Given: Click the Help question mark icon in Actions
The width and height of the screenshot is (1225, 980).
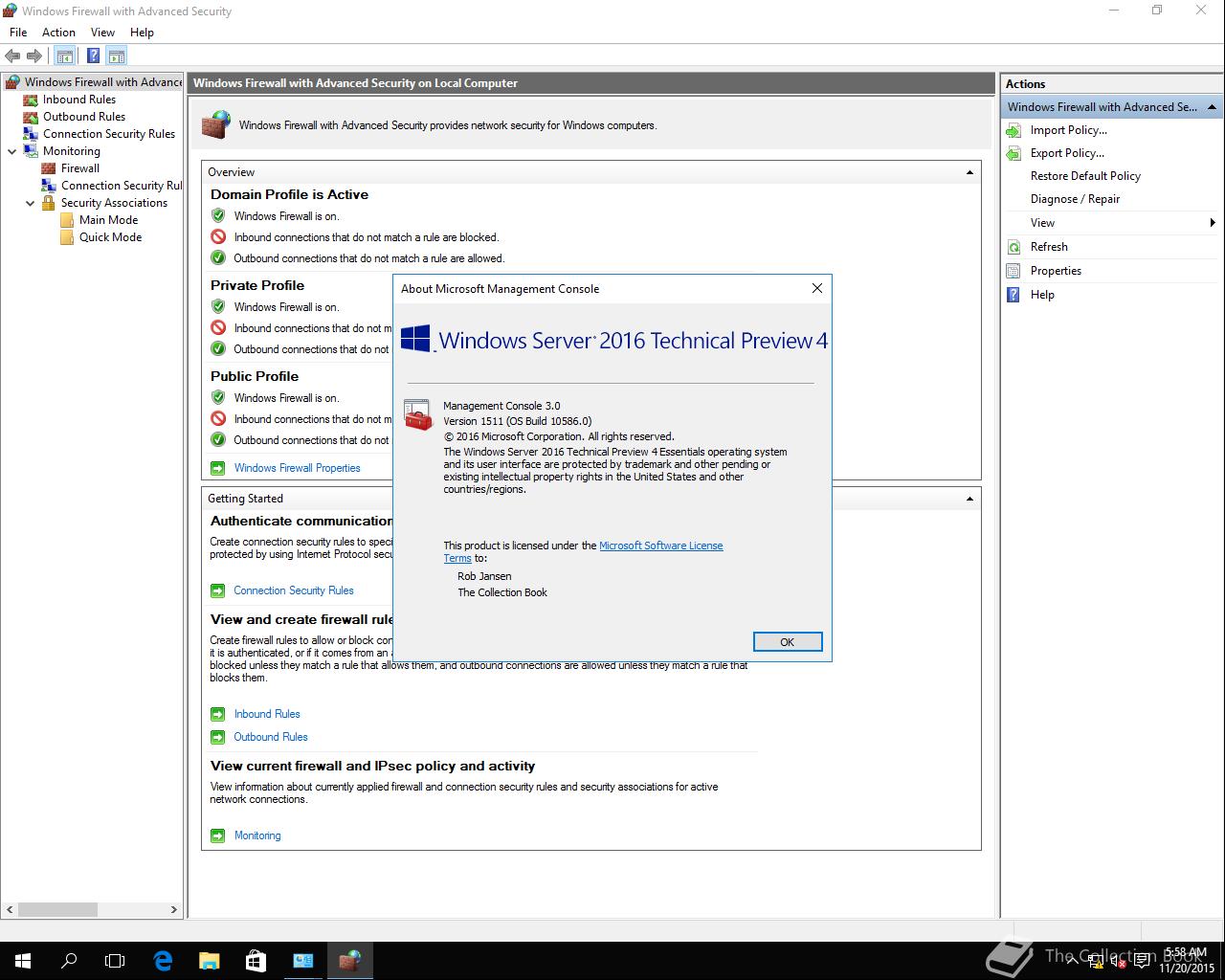Looking at the screenshot, I should pyautogui.click(x=1013, y=295).
